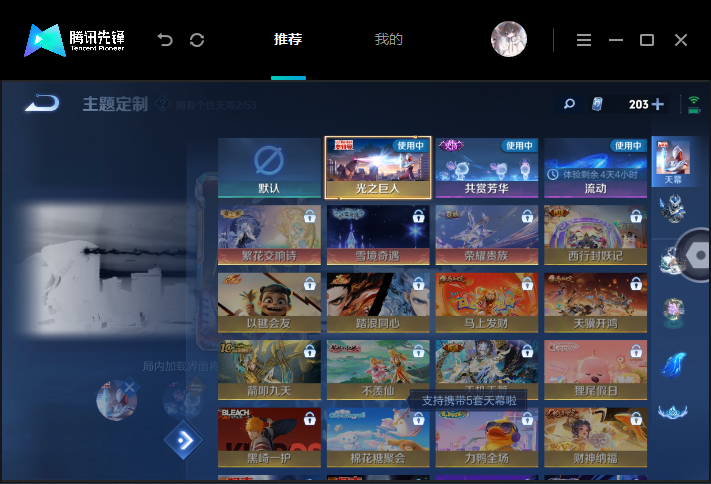Open the locked 狸尾假日 theme

595,370
